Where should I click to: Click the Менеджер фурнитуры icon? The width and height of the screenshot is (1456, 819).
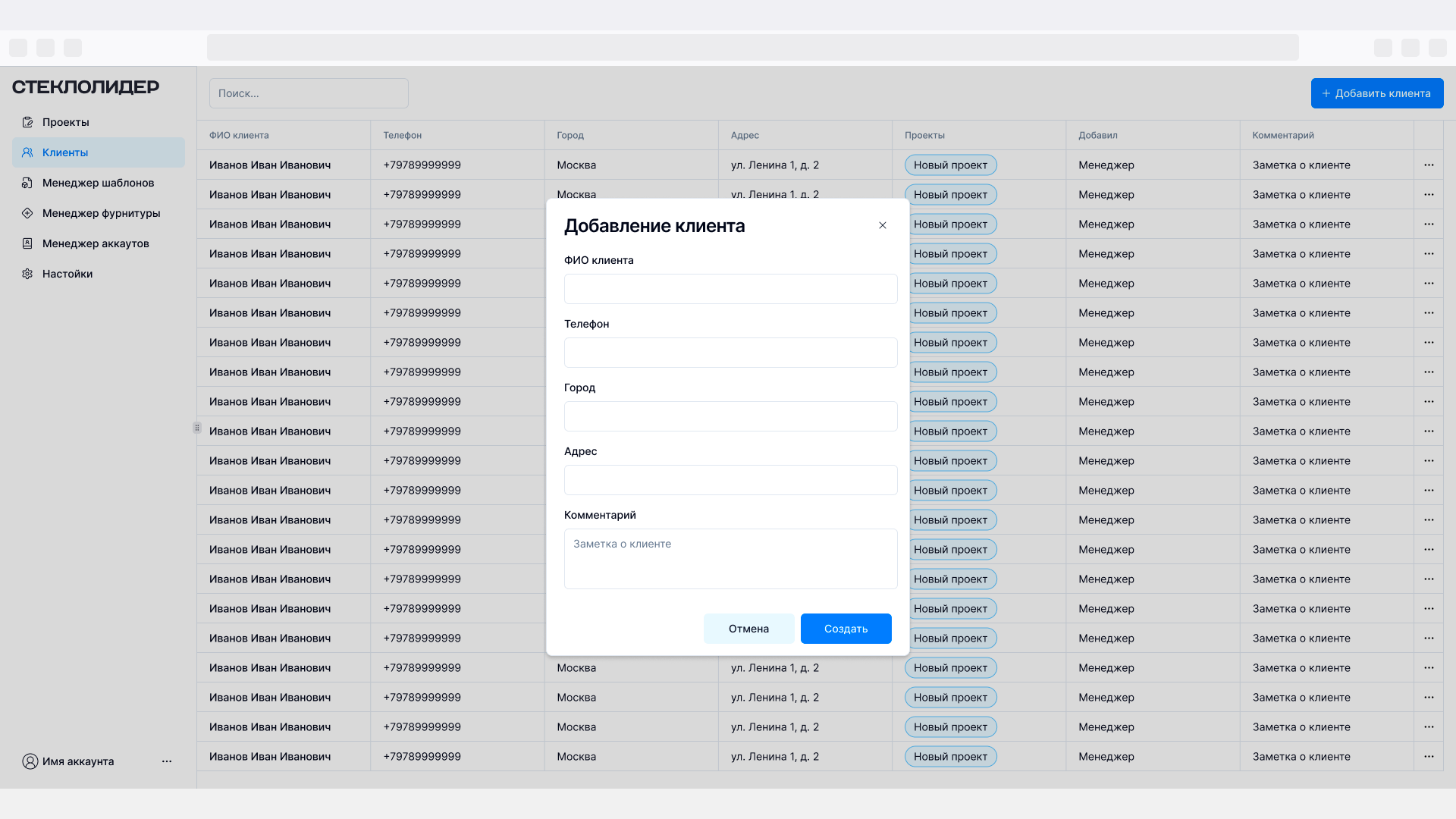coord(27,213)
